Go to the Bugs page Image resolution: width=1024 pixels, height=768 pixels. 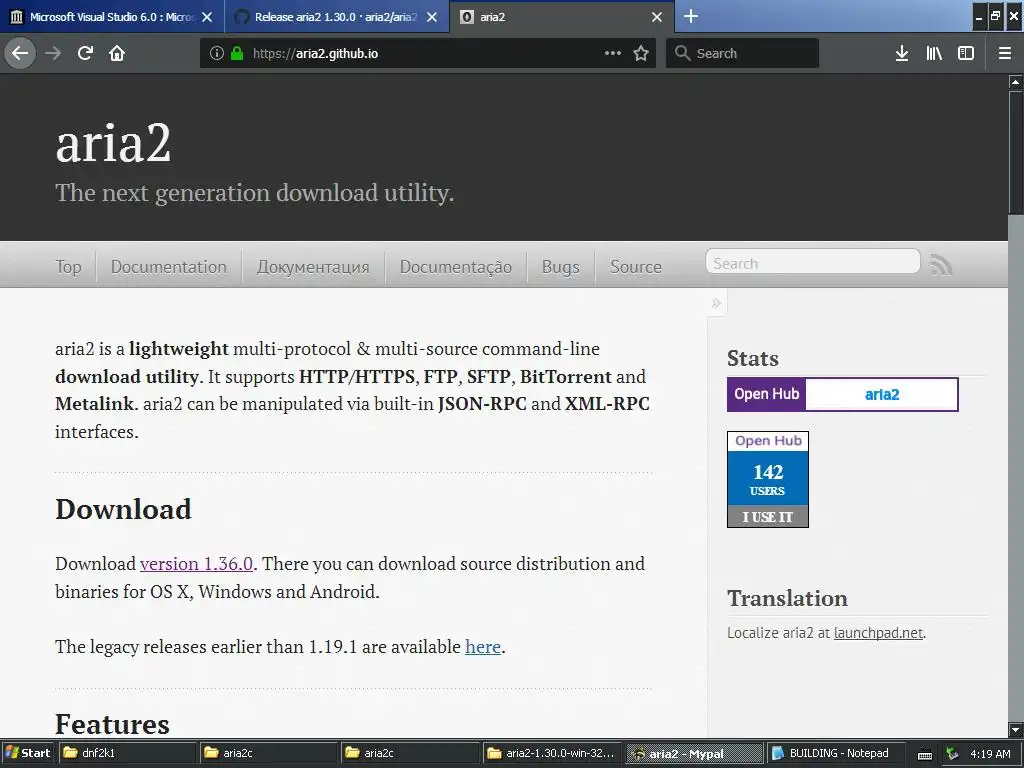(560, 266)
